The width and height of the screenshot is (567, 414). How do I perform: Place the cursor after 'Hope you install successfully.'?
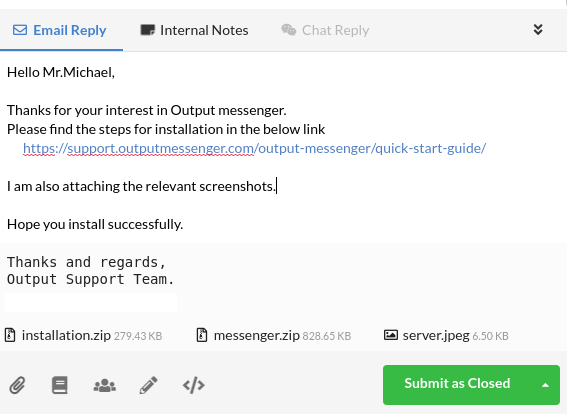pyautogui.click(x=184, y=225)
